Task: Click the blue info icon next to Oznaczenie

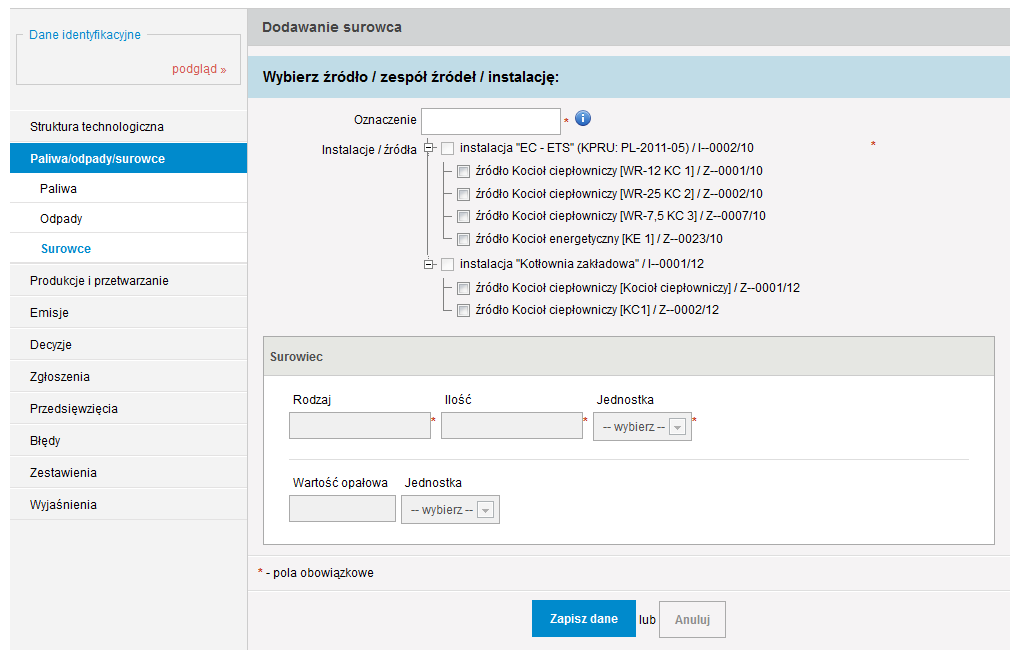Action: pyautogui.click(x=583, y=118)
